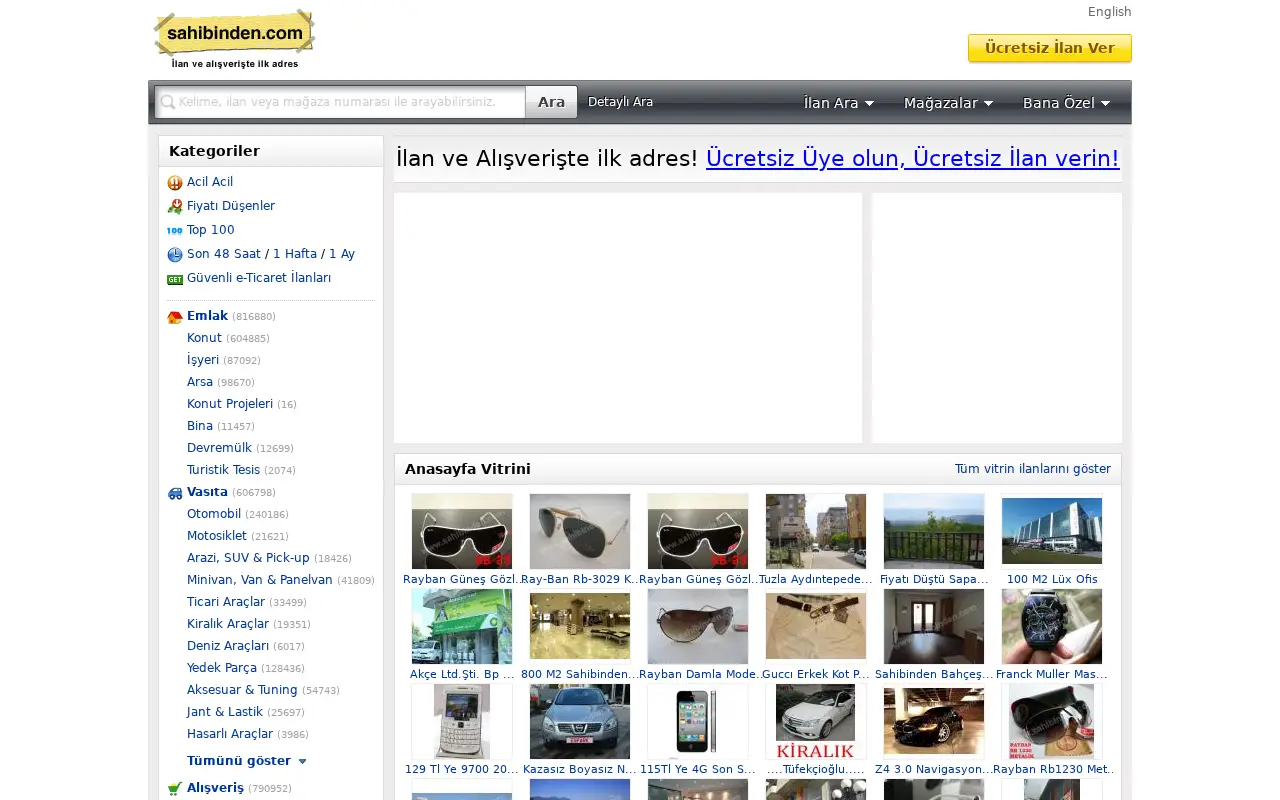Click the Top 100 icon

click(175, 231)
